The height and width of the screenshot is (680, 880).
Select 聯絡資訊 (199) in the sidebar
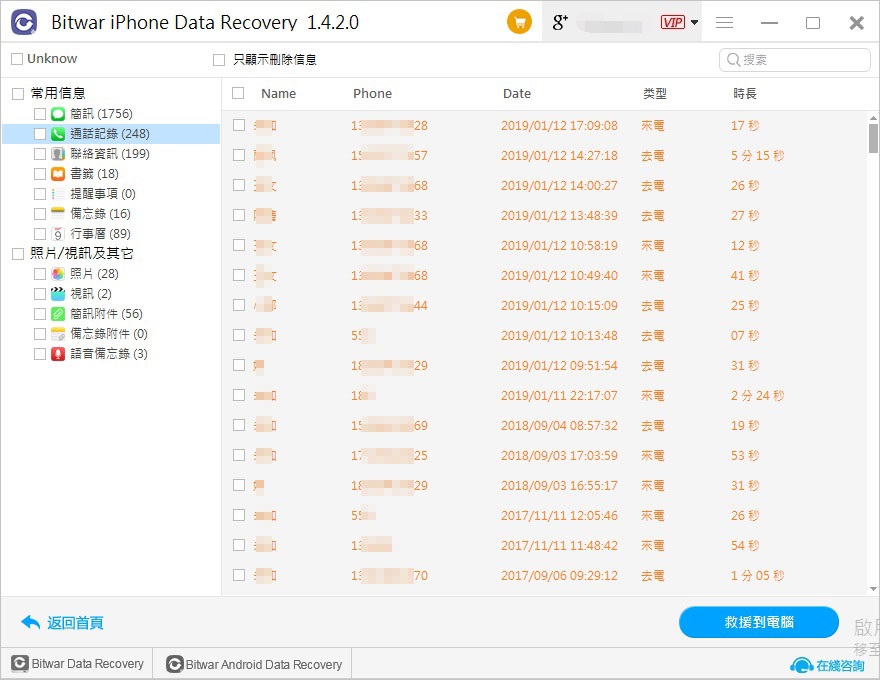click(110, 154)
